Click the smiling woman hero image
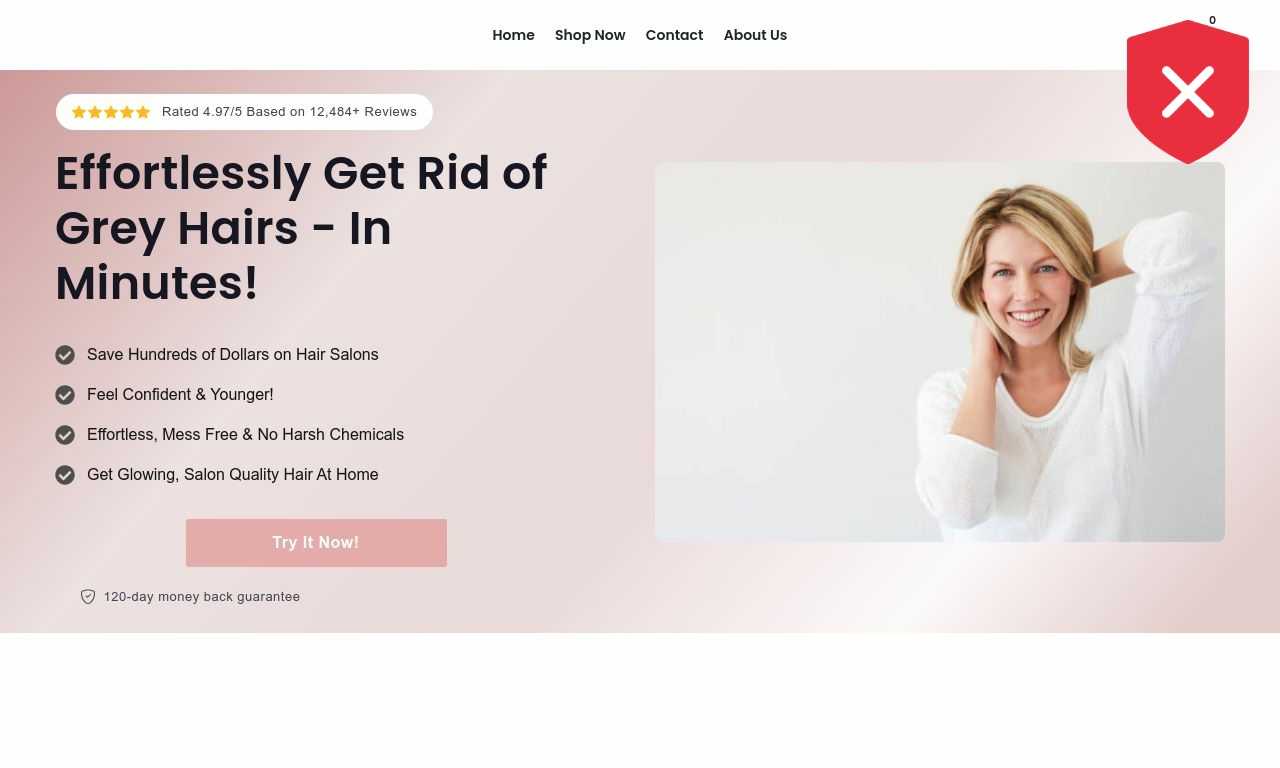 click(x=940, y=352)
